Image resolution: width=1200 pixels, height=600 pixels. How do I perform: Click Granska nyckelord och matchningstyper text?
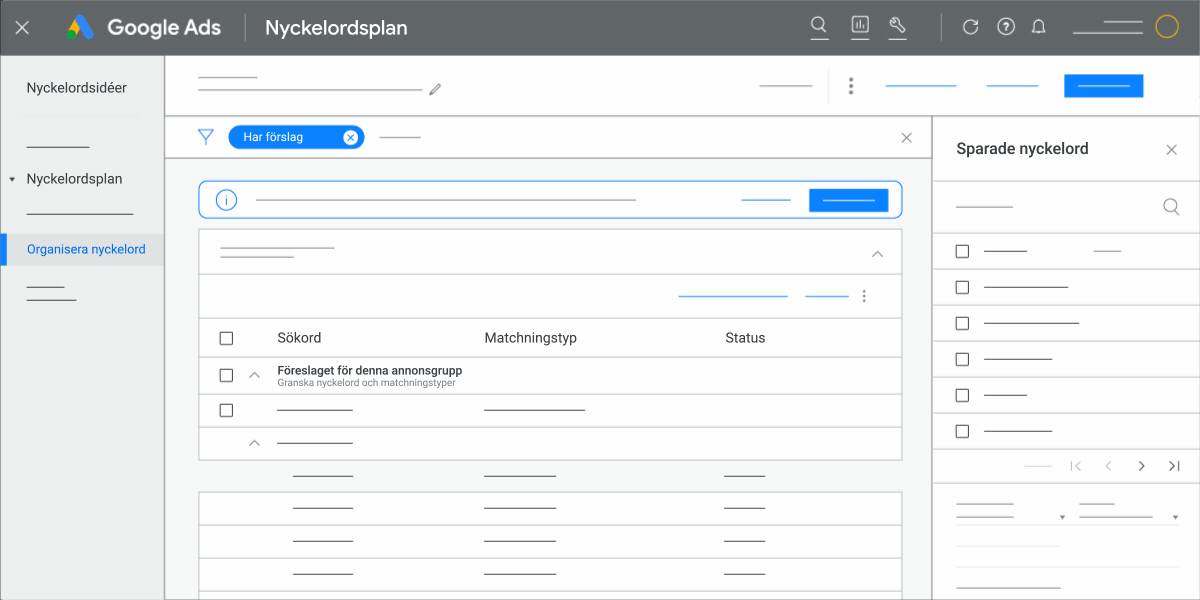click(366, 383)
